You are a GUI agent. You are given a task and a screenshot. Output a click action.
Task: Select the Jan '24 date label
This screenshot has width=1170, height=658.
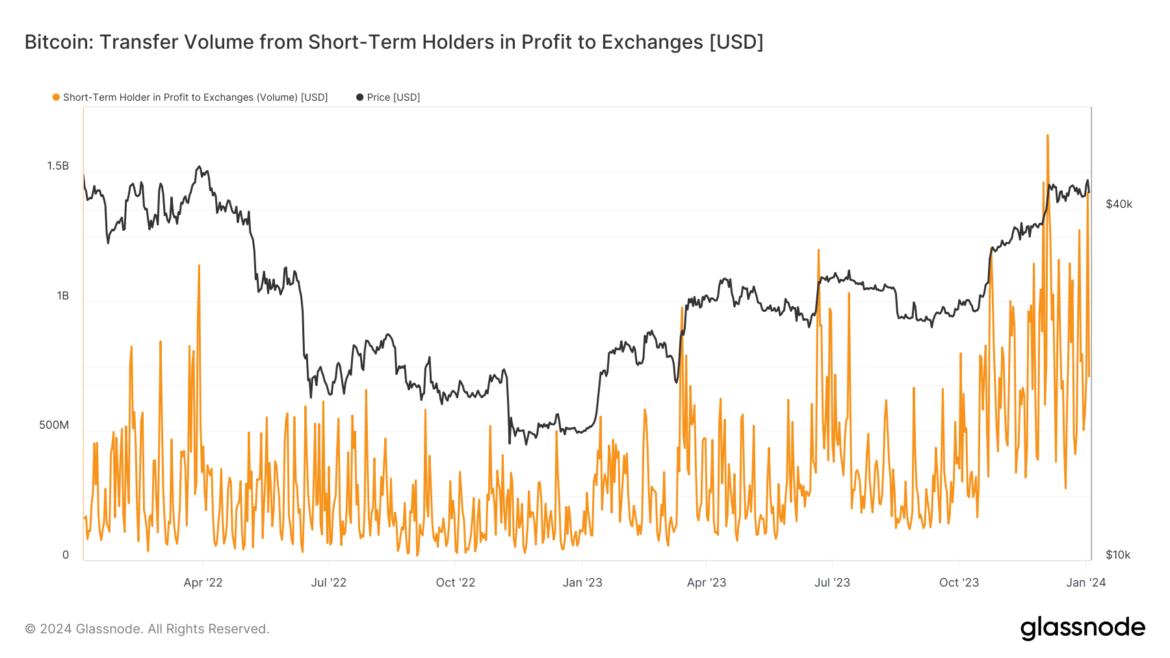click(1085, 580)
